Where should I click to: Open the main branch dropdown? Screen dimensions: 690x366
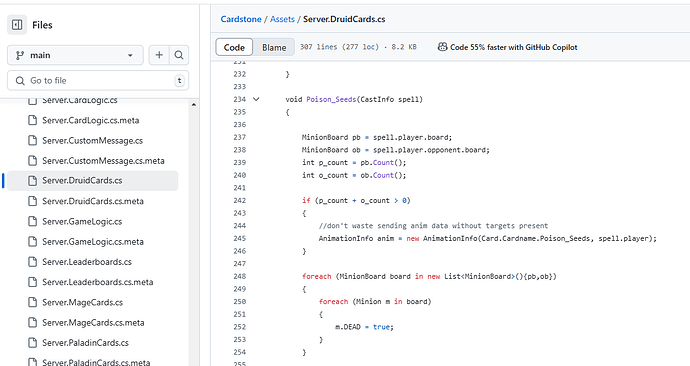click(75, 55)
